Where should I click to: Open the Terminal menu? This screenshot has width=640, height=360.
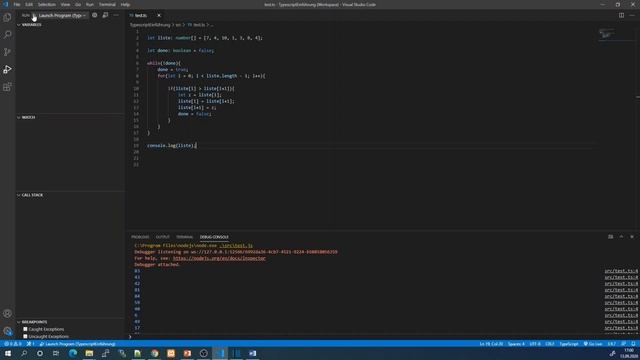pos(107,4)
